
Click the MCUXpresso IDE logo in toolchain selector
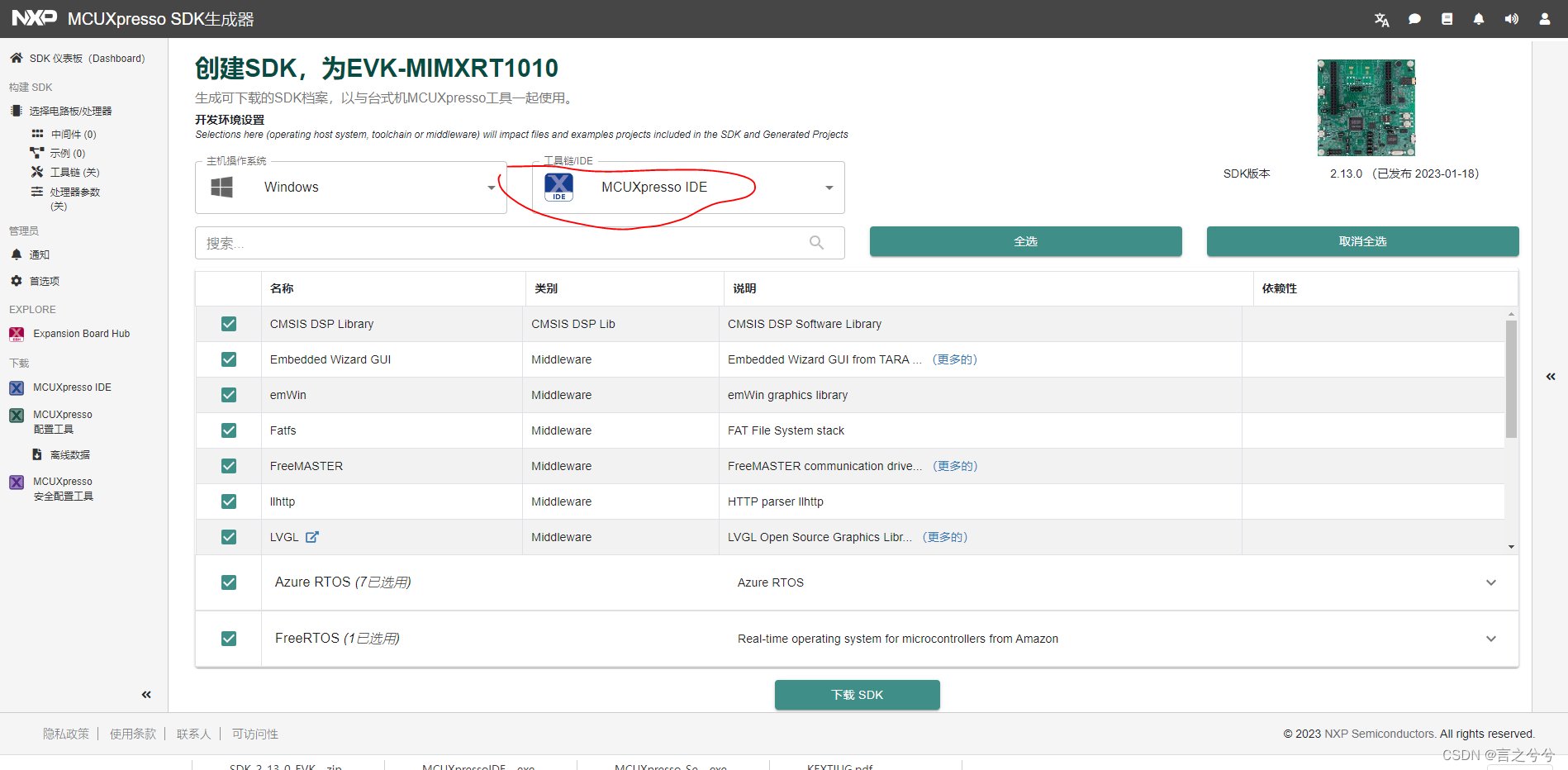[x=559, y=188]
